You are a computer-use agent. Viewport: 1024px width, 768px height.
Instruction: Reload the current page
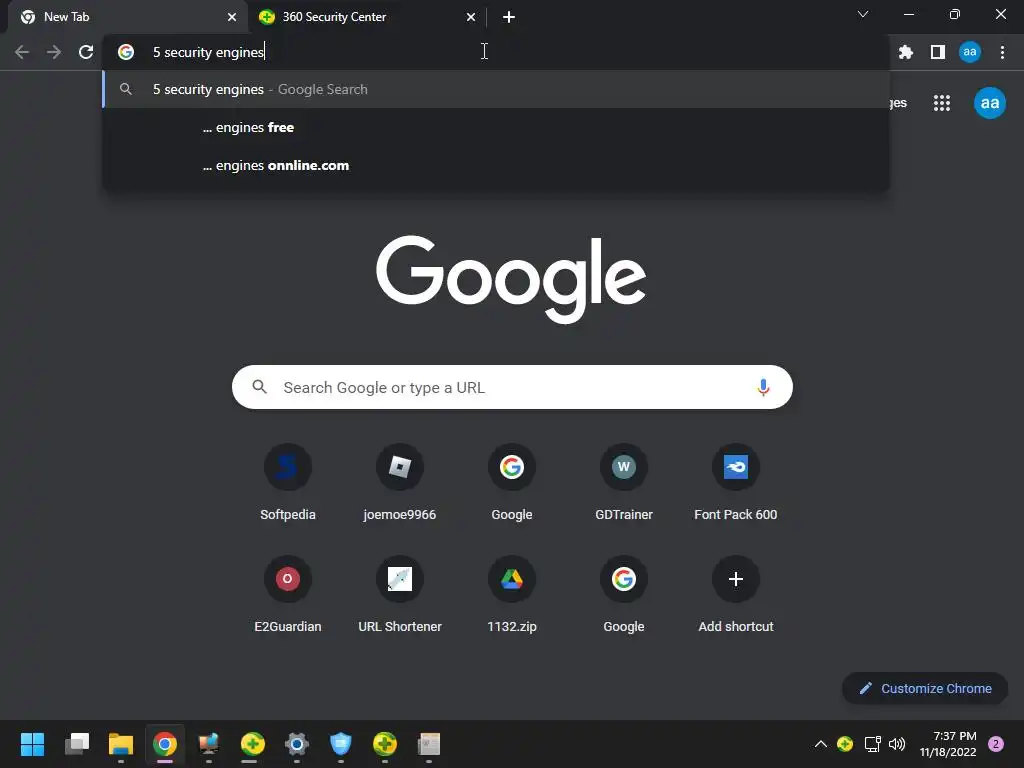click(x=86, y=52)
